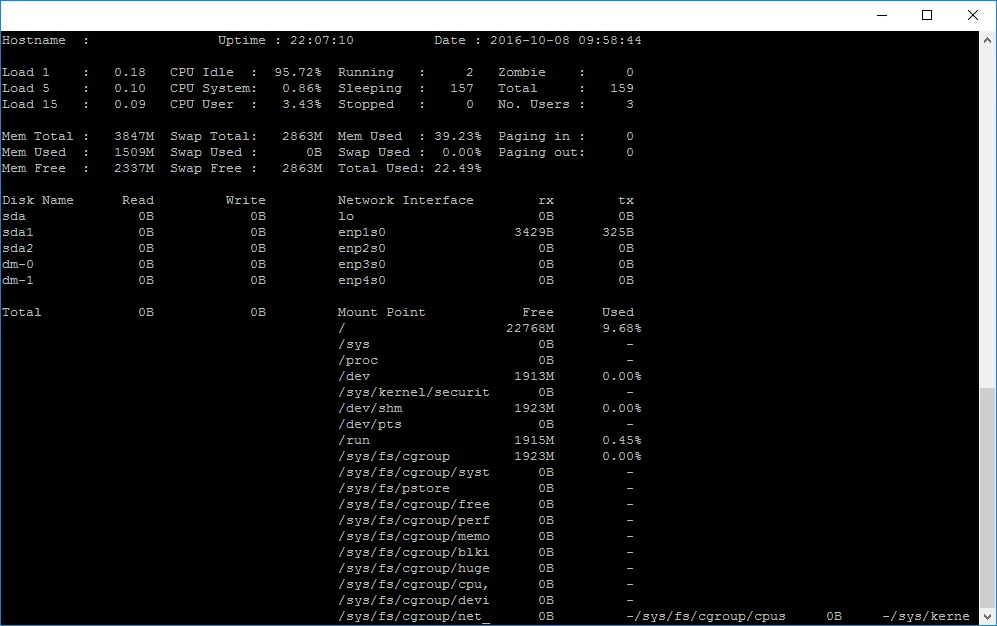Click the Sleeping count 157
The width and height of the screenshot is (997, 626).
pyautogui.click(x=462, y=88)
